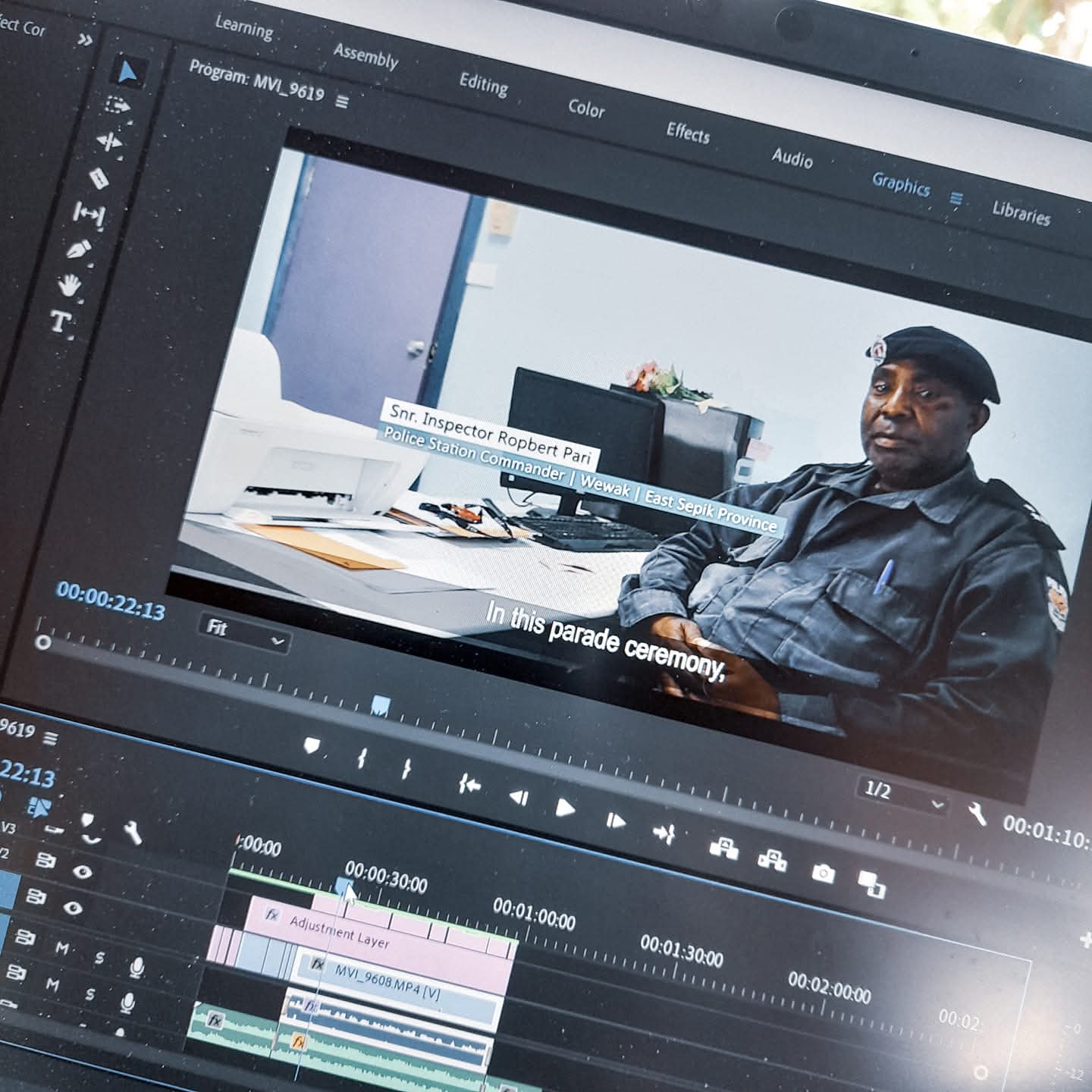Mute the first audio track
This screenshot has height=1092, width=1092.
pos(62,948)
